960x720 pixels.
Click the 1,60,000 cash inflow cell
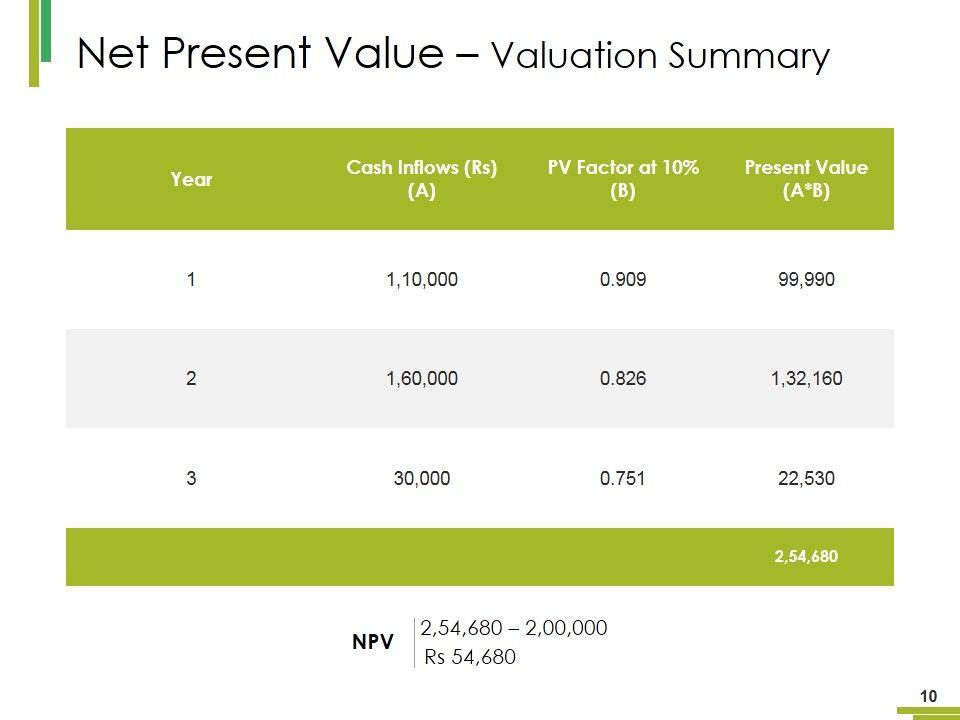(x=422, y=378)
